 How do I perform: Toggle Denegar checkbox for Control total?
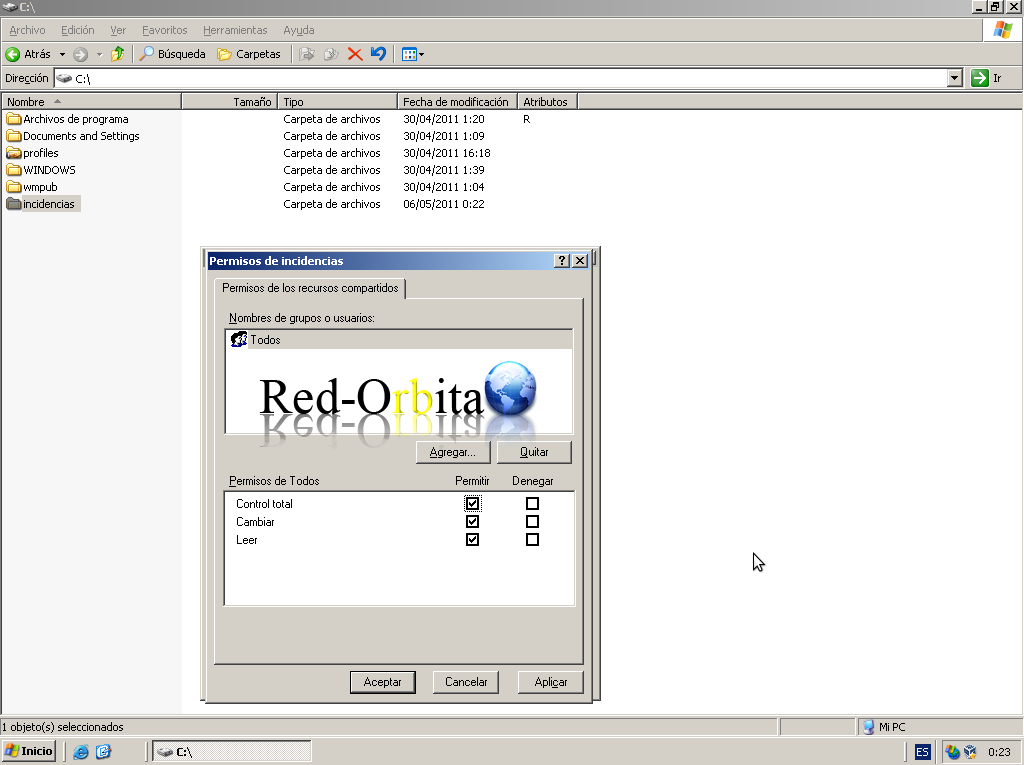point(532,504)
